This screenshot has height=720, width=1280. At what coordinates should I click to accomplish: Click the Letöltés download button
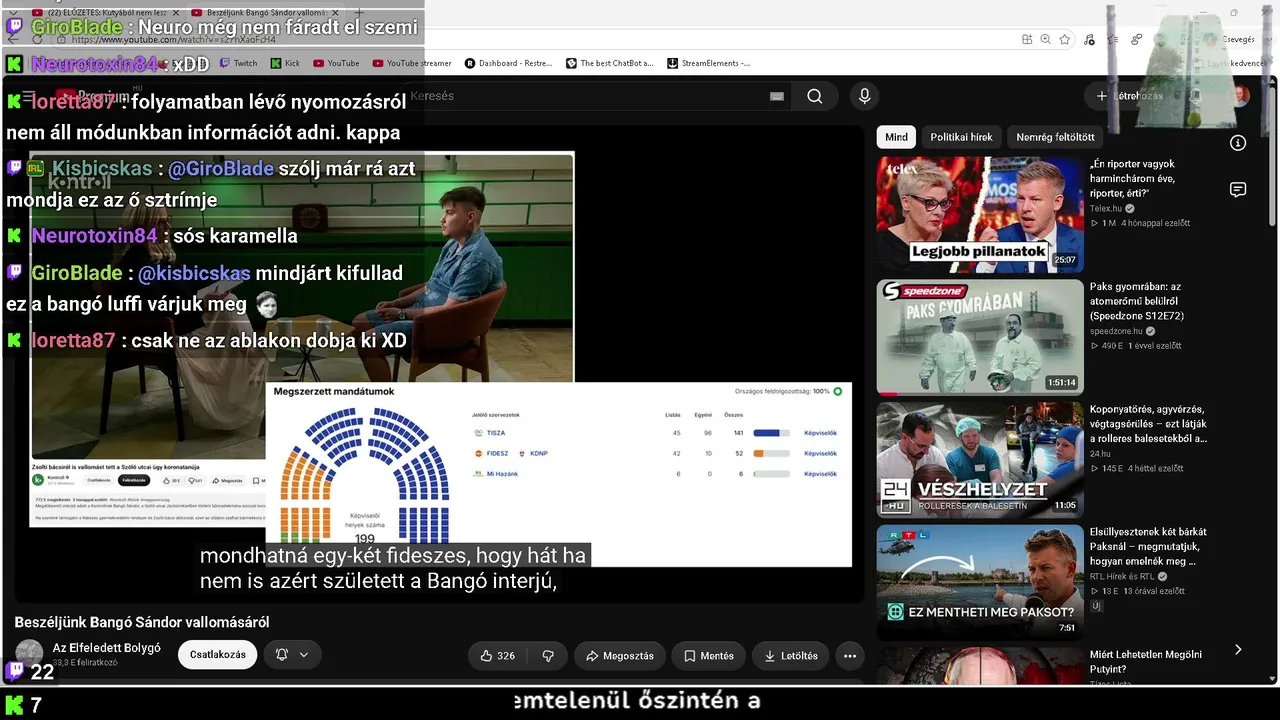[x=791, y=656]
